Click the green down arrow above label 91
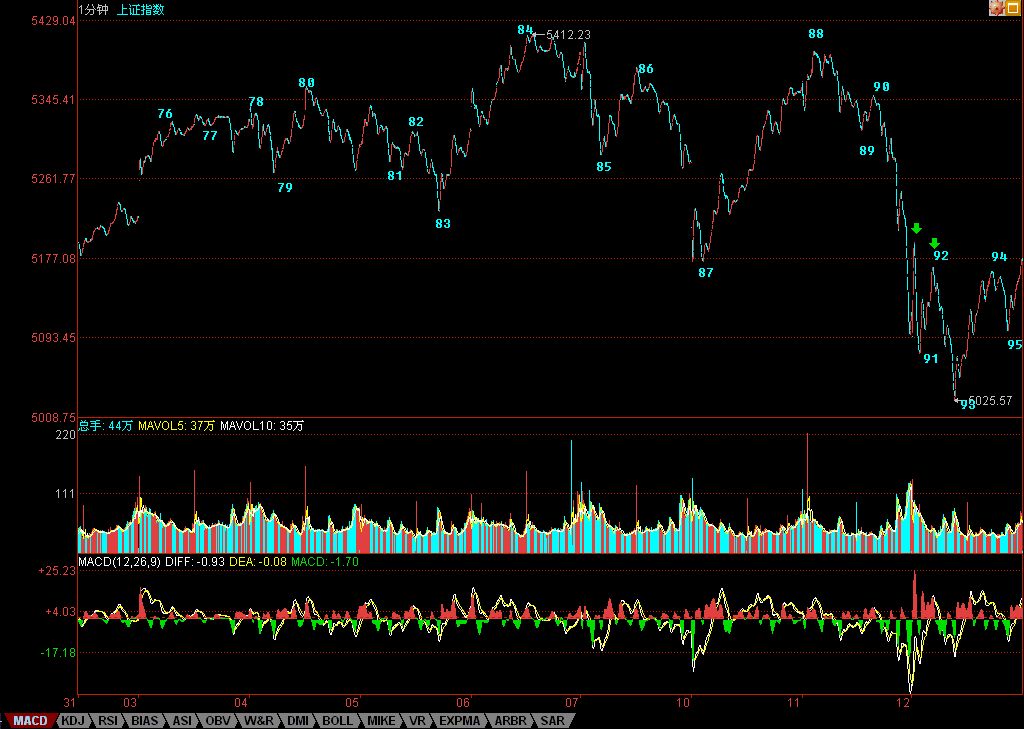 pos(916,229)
